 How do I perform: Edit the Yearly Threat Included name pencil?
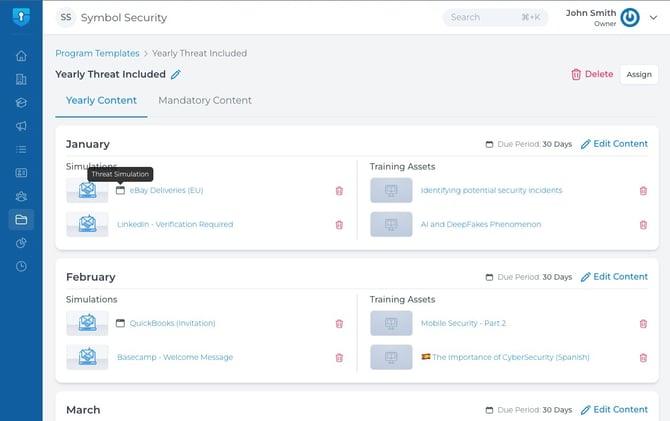coord(176,74)
